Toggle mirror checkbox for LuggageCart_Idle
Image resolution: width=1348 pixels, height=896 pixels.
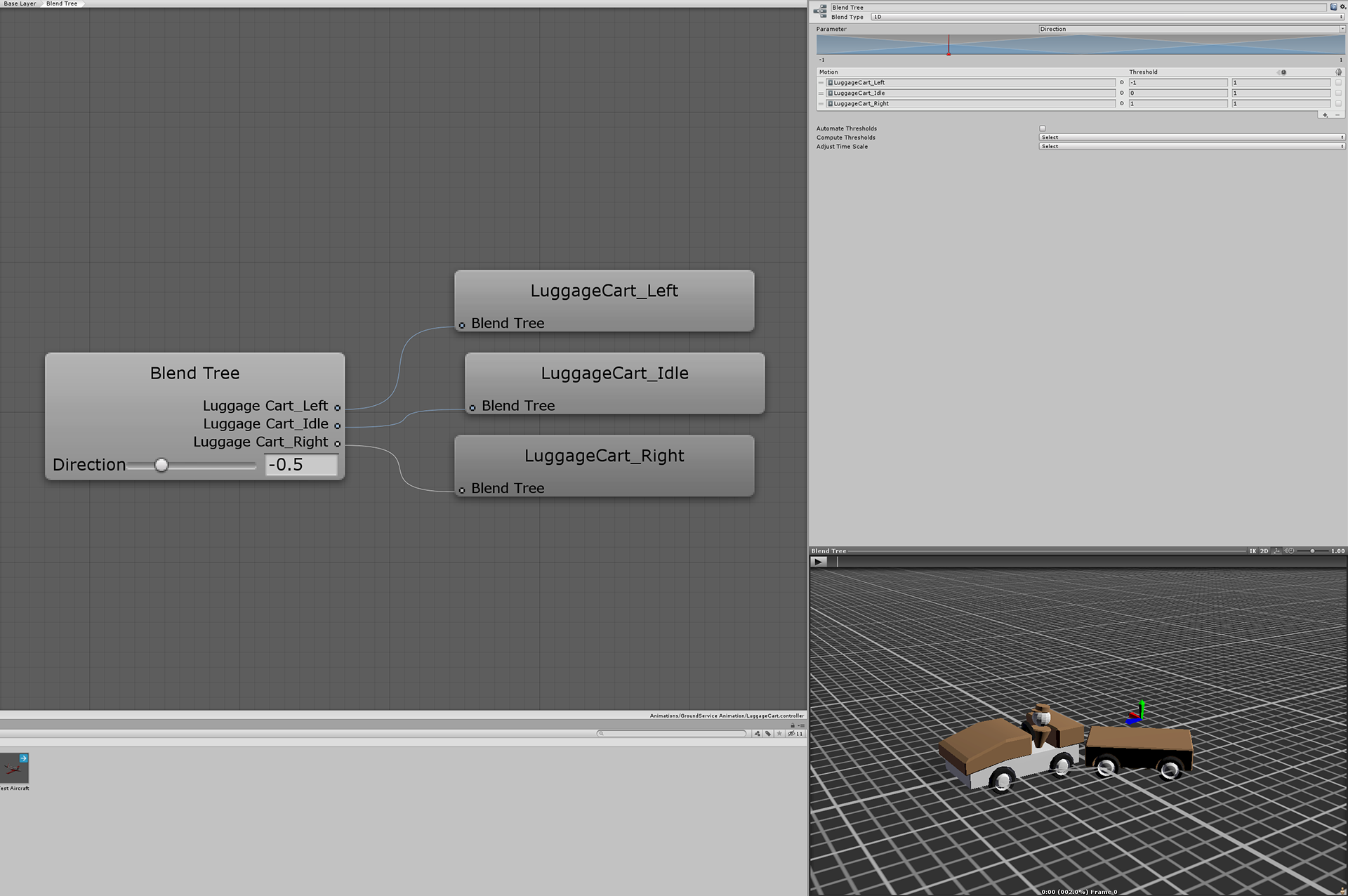[1338, 93]
